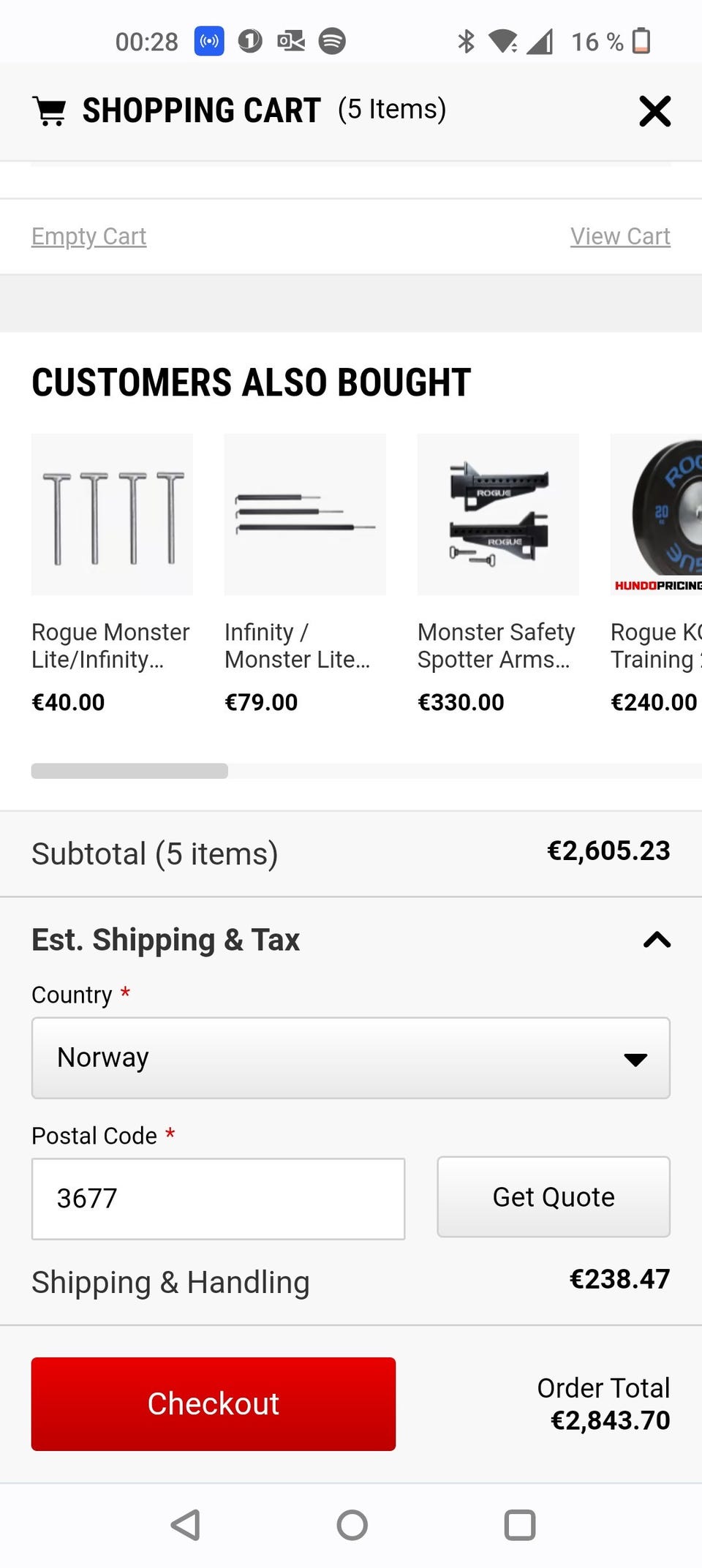Open the View Cart link

(x=620, y=236)
